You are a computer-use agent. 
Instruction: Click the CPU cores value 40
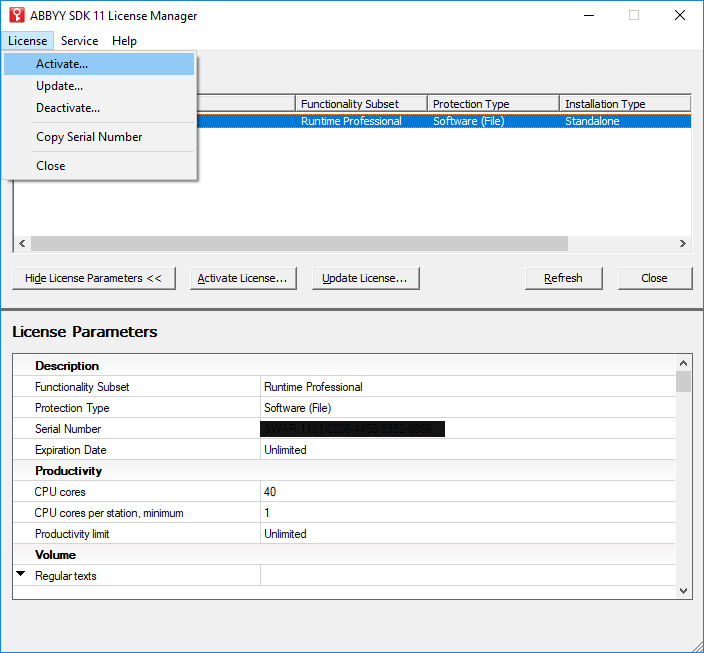pos(270,492)
